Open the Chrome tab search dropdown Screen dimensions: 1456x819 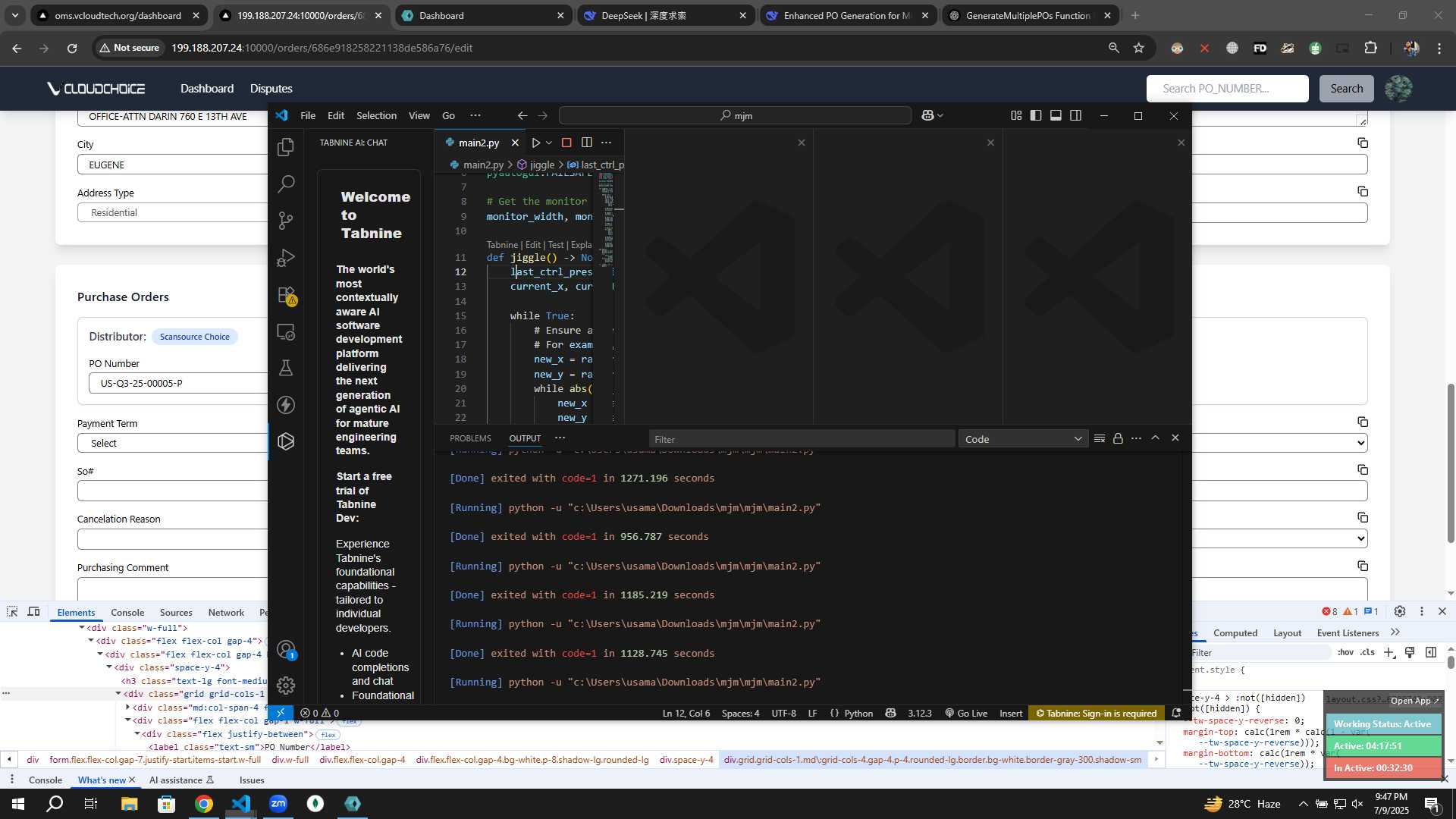(x=14, y=15)
